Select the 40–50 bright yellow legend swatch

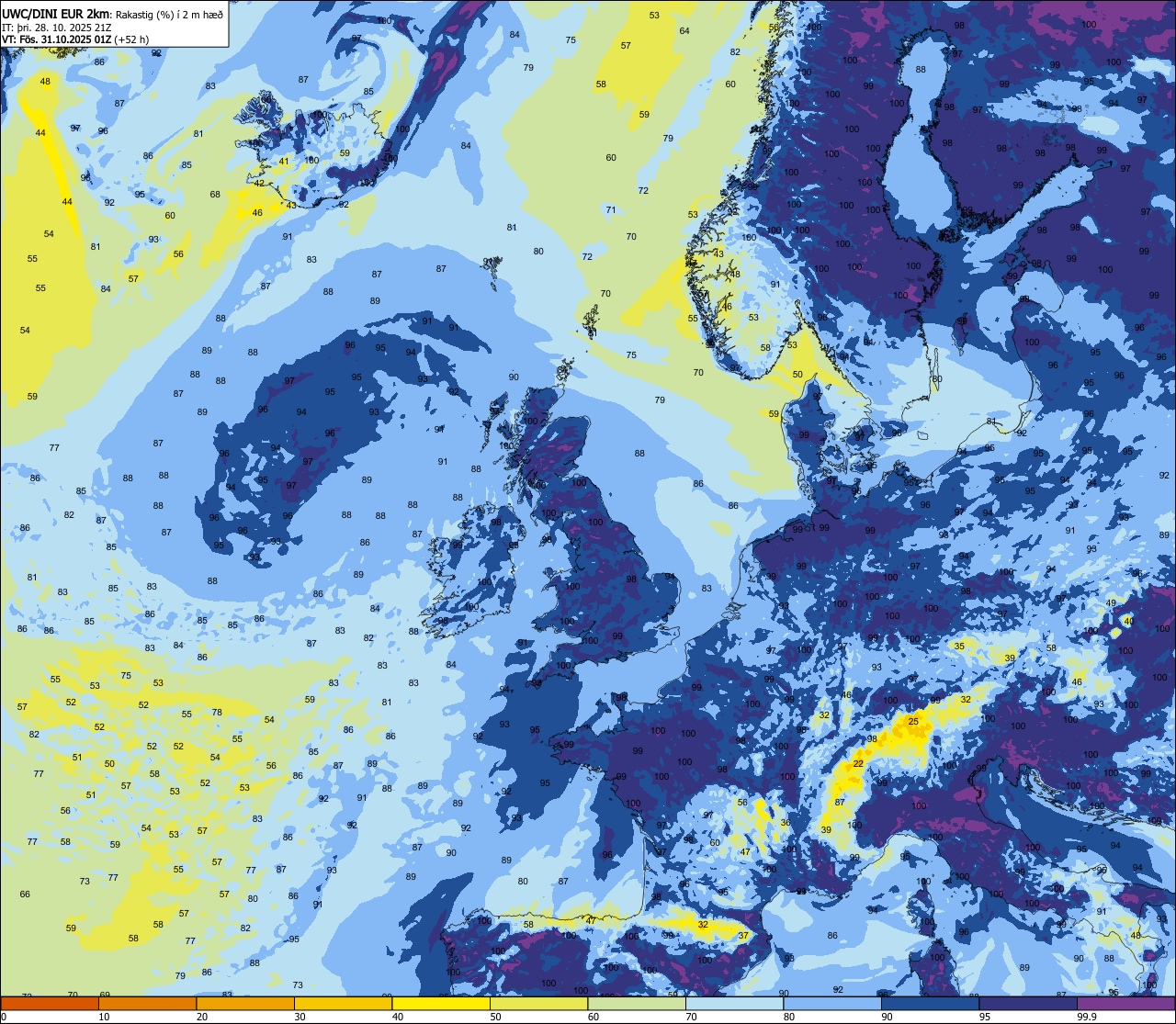(440, 1003)
